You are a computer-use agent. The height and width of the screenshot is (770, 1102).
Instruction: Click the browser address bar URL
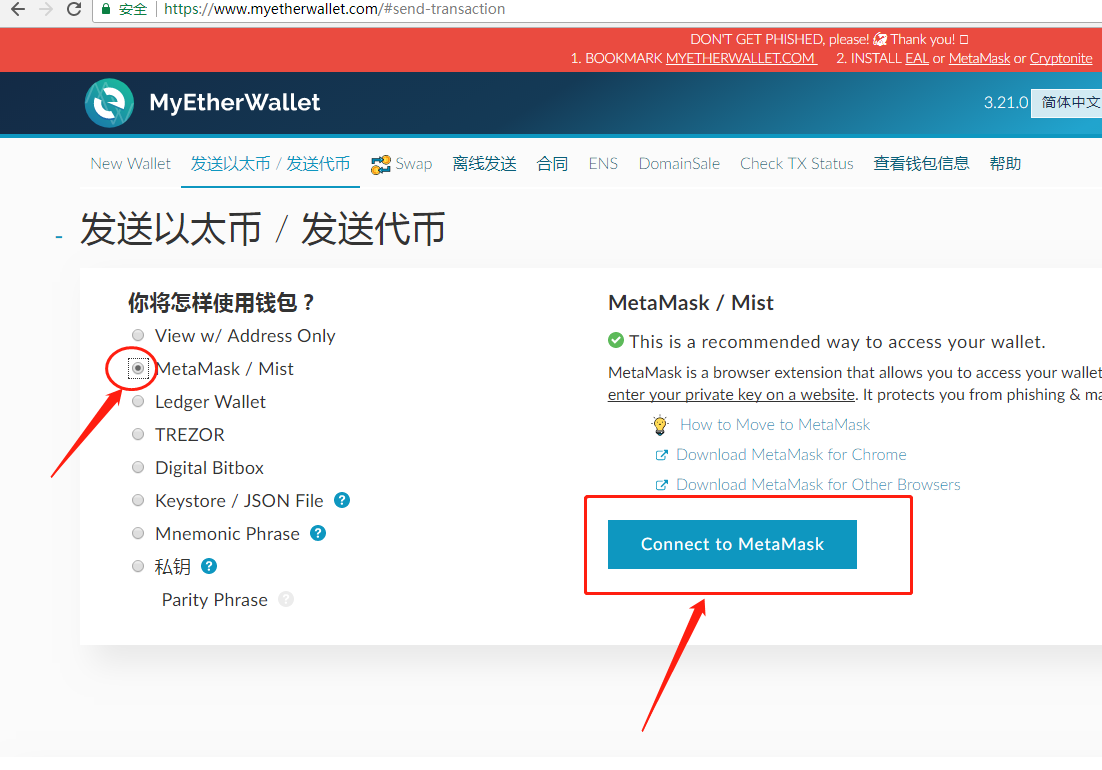point(334,9)
